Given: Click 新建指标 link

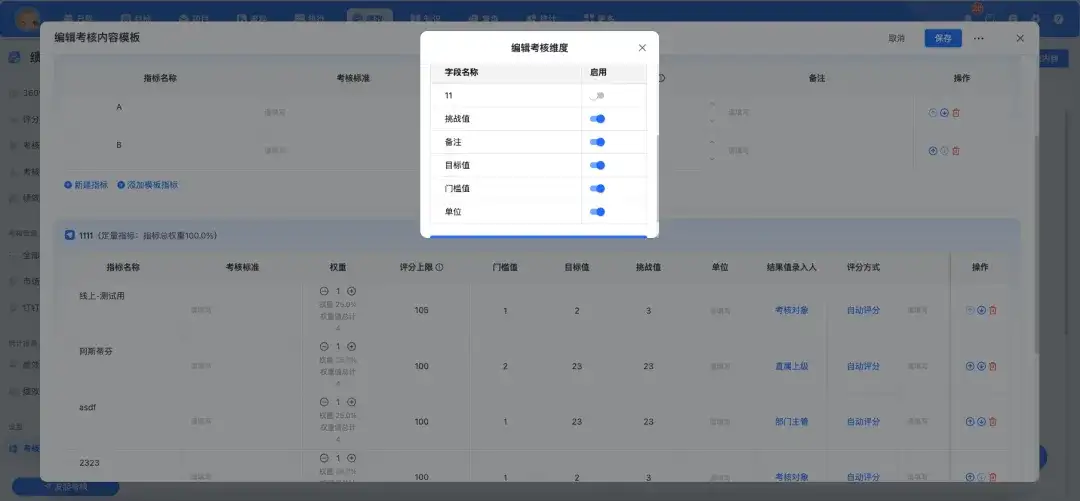Looking at the screenshot, I should coord(86,185).
